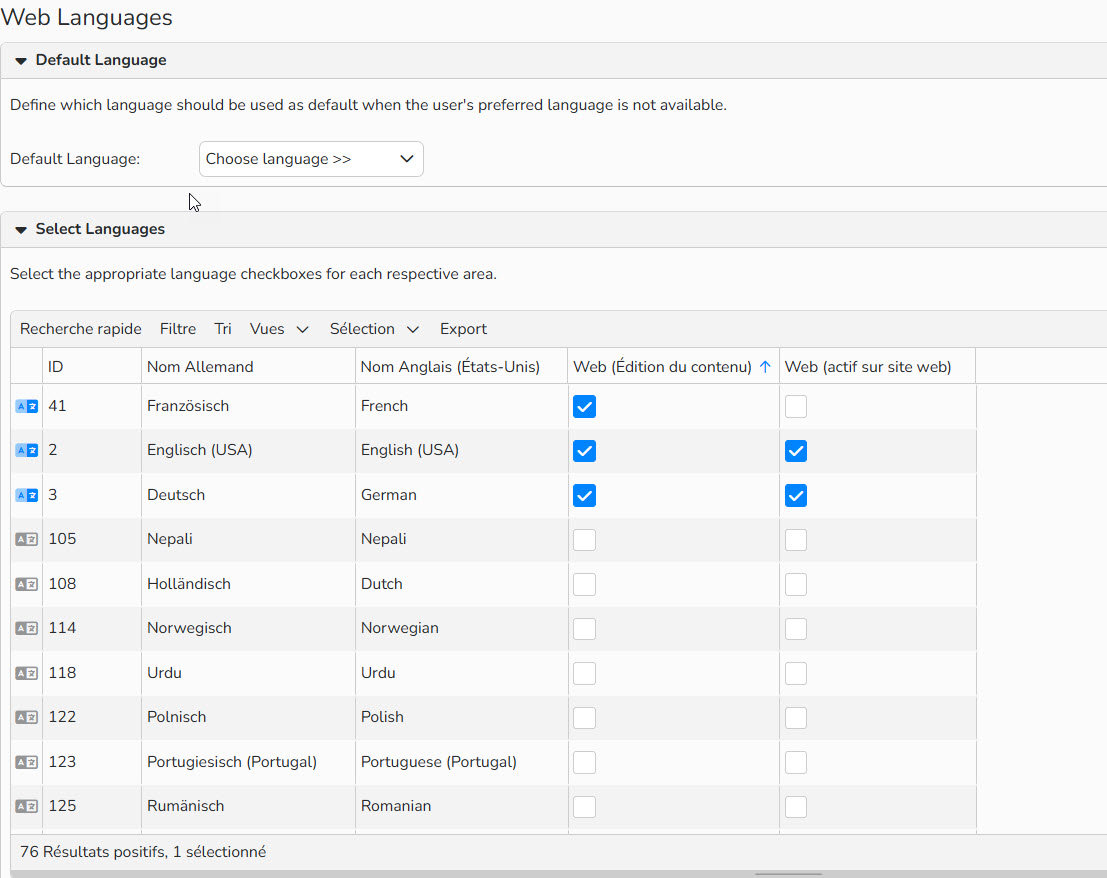
Task: Enable Urdu content editing checkbox
Action: click(585, 673)
